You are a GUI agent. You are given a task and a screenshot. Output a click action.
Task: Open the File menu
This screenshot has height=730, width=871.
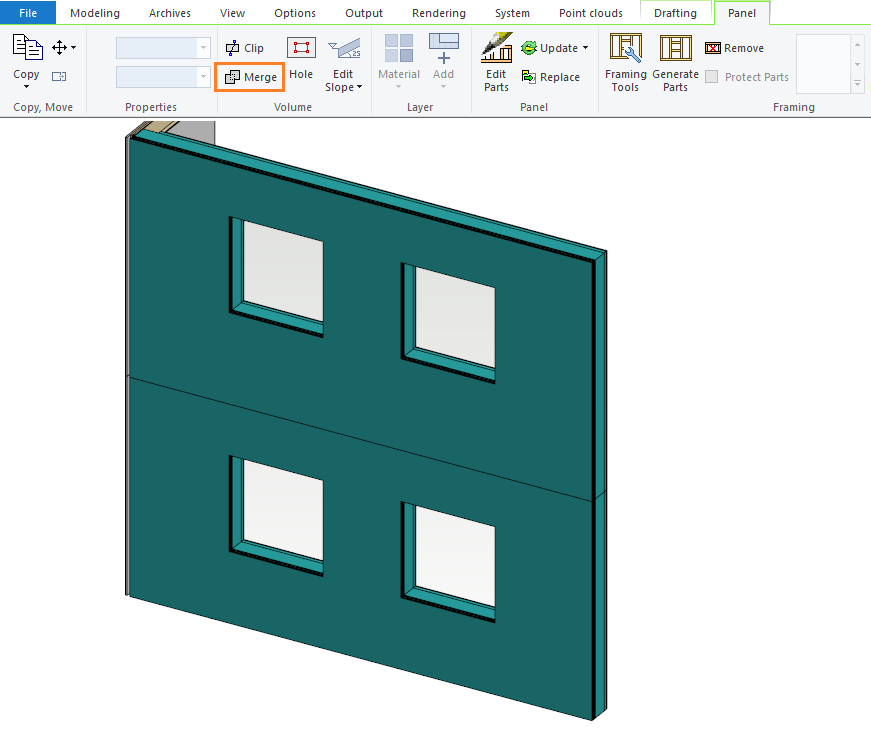tap(28, 13)
